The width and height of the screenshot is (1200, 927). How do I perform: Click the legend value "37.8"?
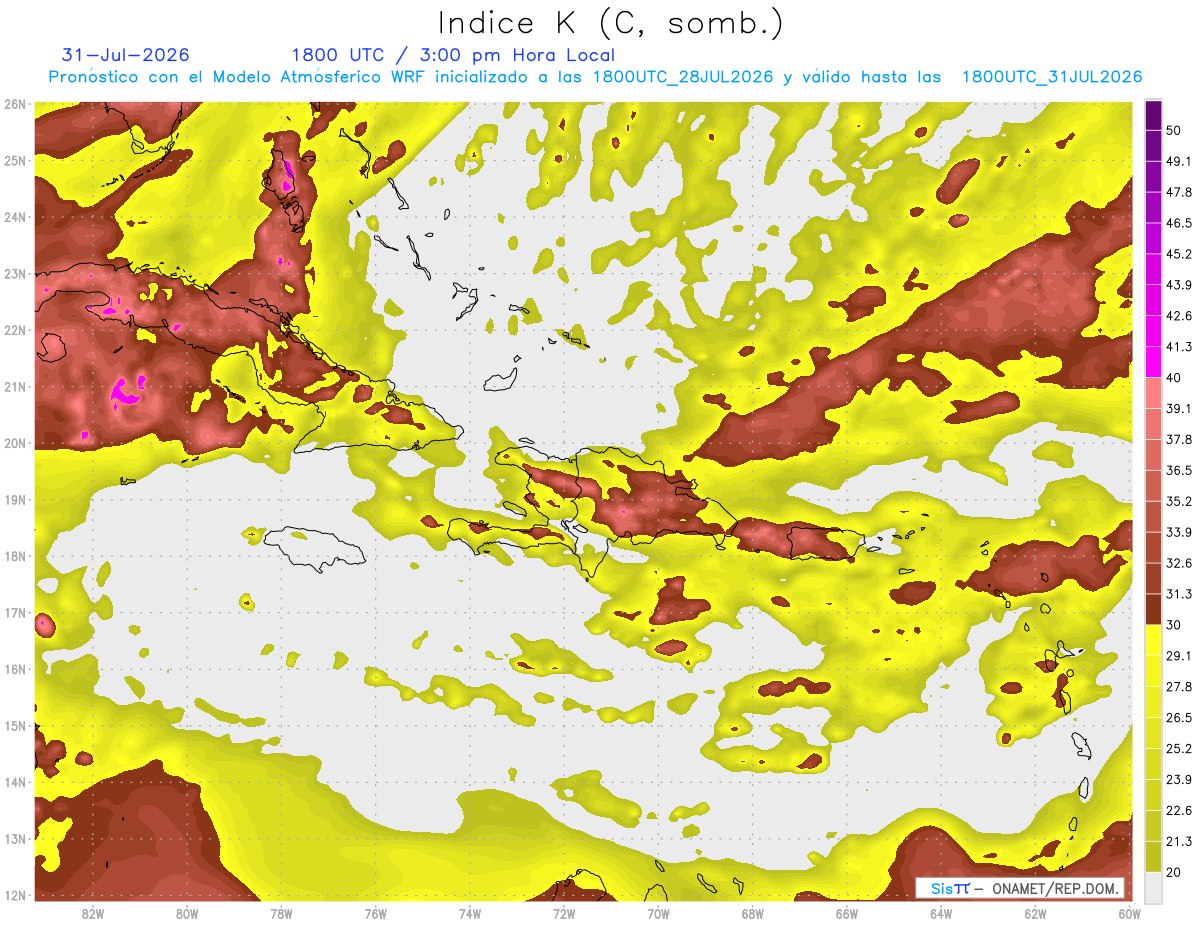1178,439
